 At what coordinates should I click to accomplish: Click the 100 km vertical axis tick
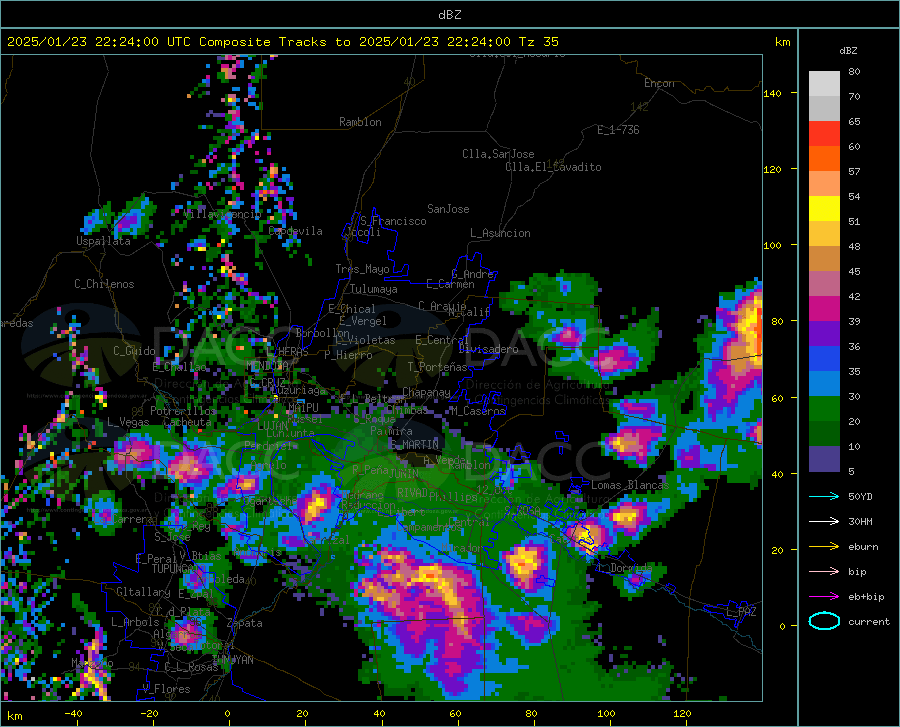772,246
